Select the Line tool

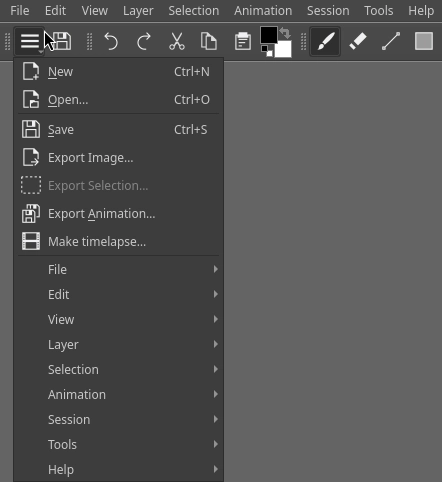(x=391, y=41)
